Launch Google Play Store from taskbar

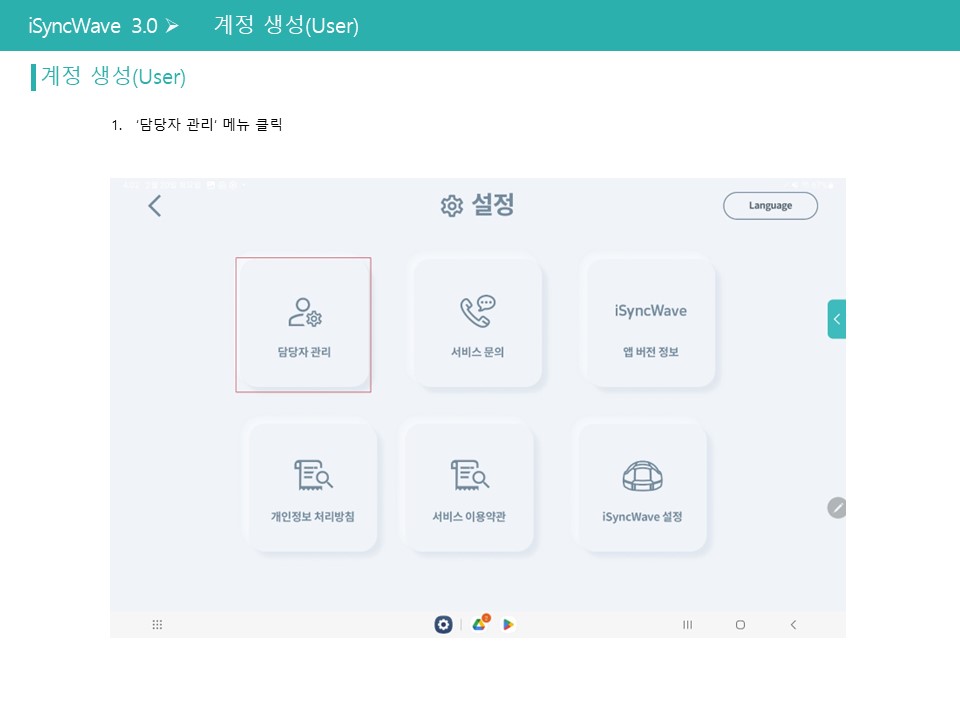click(x=509, y=625)
